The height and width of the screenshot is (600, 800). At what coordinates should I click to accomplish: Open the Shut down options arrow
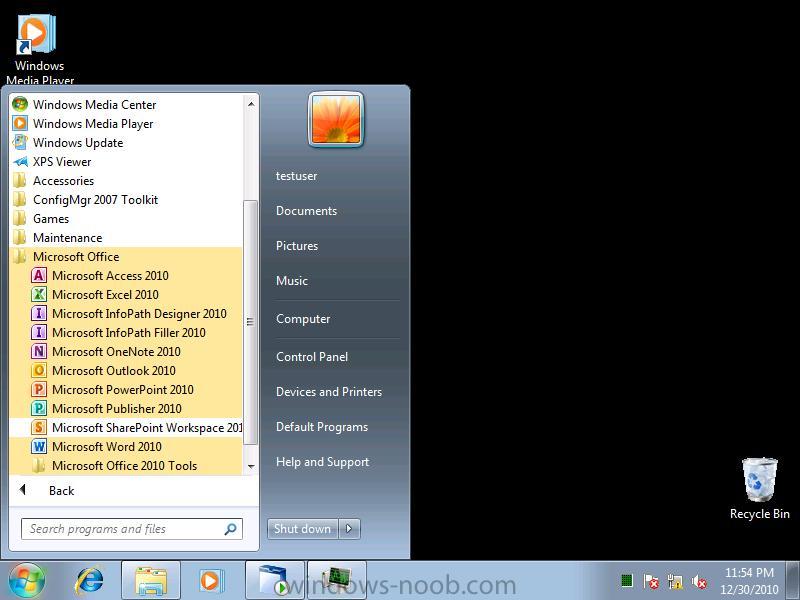349,529
